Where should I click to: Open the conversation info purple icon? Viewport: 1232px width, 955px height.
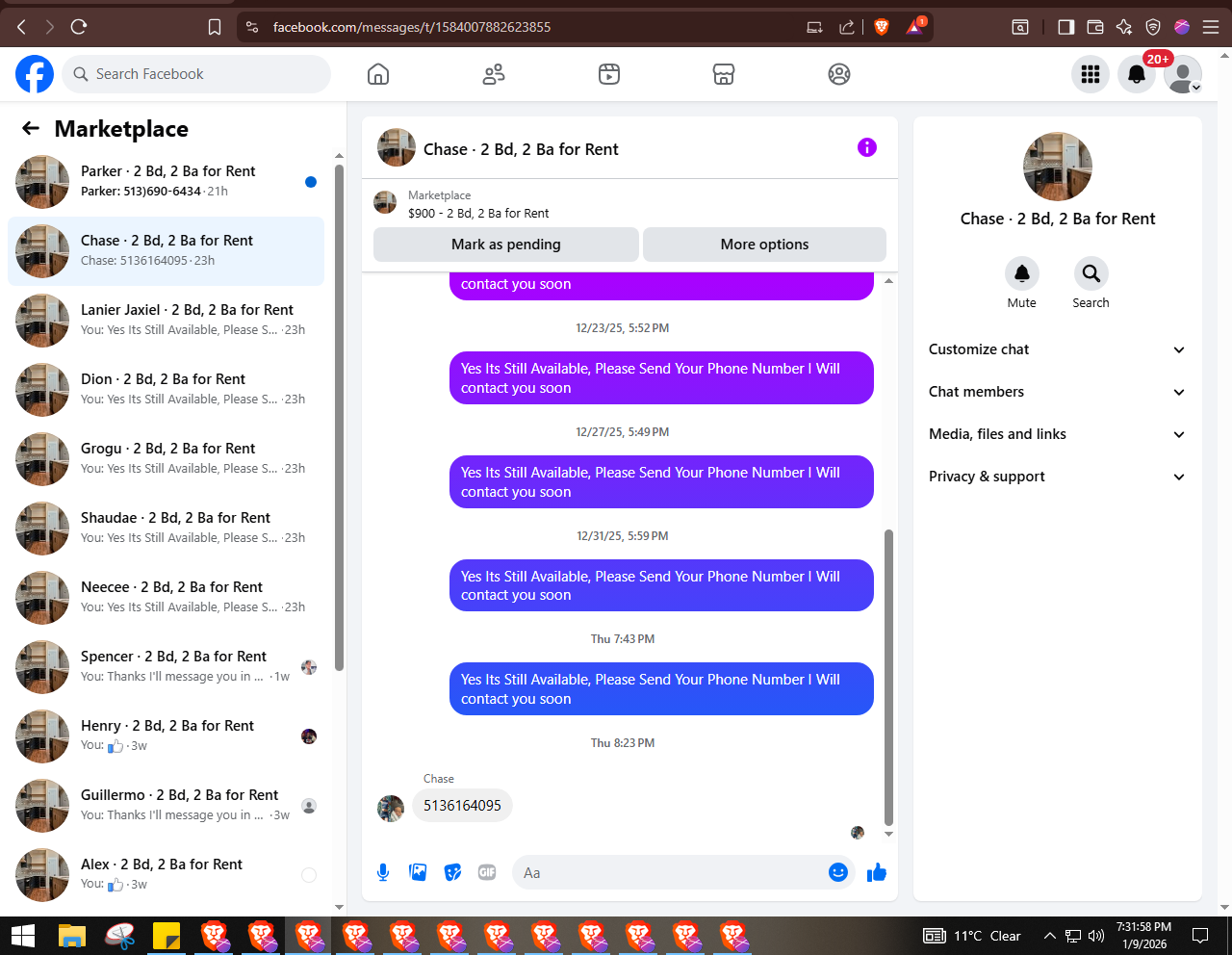coord(867,147)
